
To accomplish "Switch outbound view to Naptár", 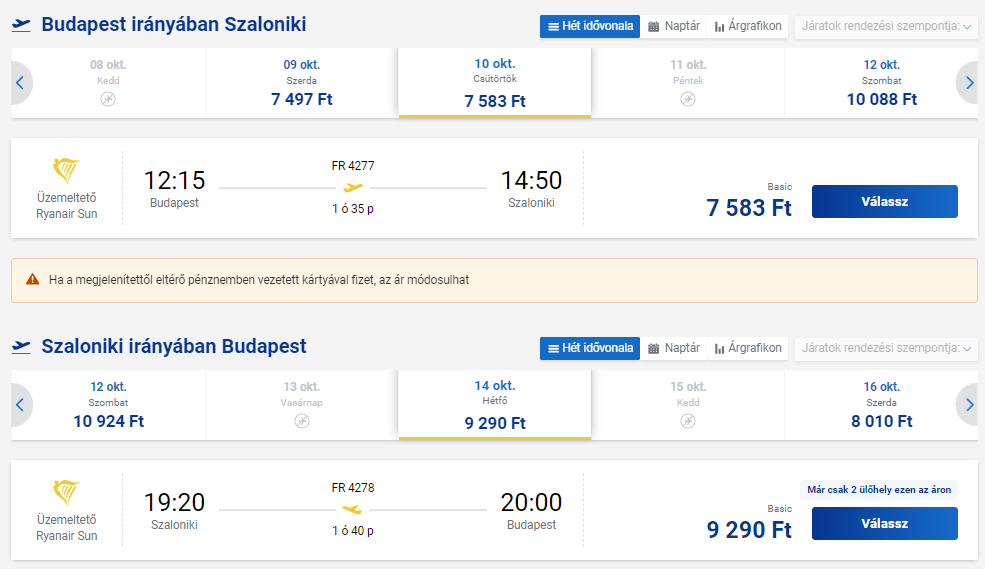I will point(673,26).
